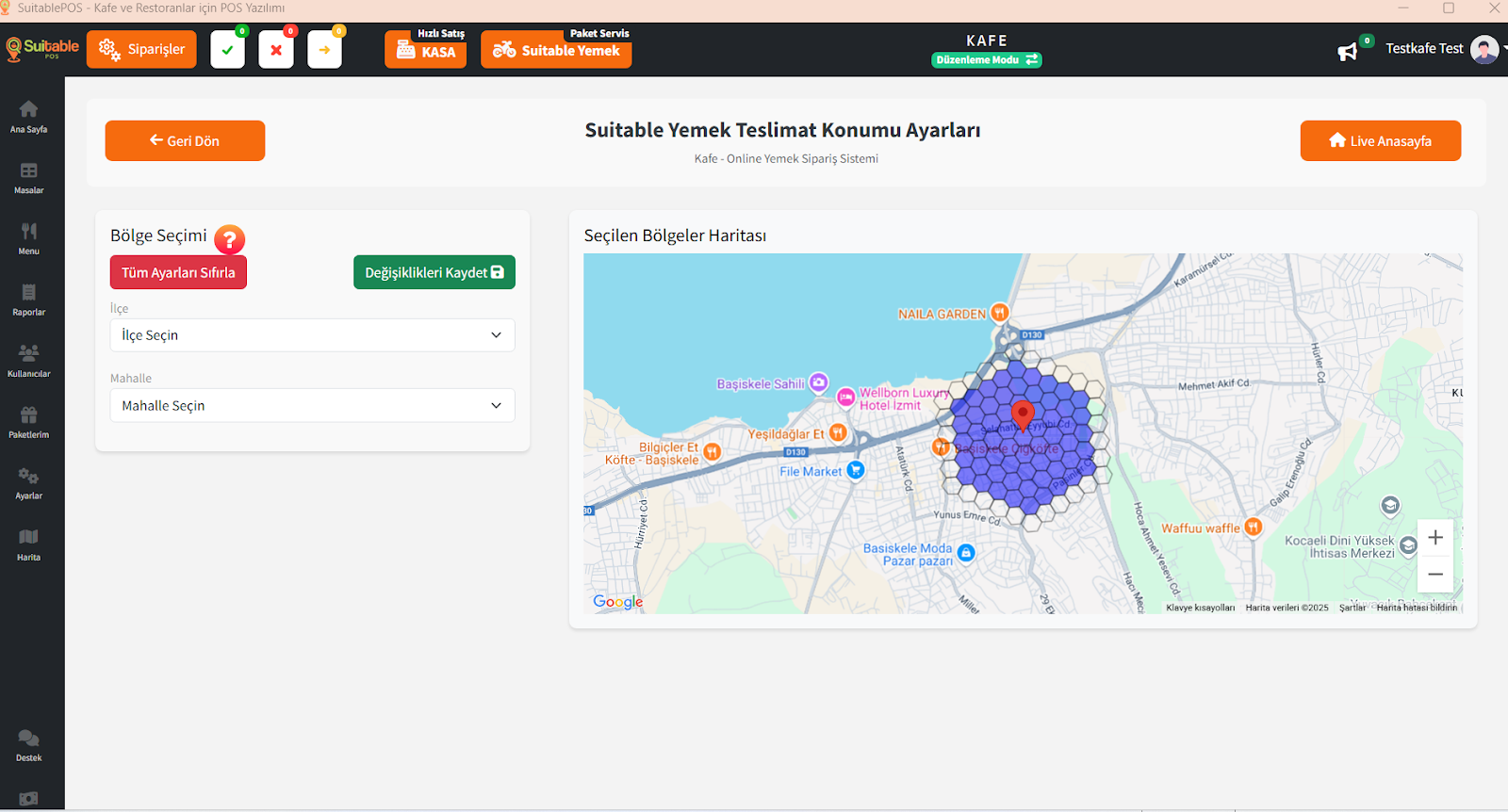Viewport: 1508px width, 812px height.
Task: Zoom out the map with minus
Action: (1435, 575)
